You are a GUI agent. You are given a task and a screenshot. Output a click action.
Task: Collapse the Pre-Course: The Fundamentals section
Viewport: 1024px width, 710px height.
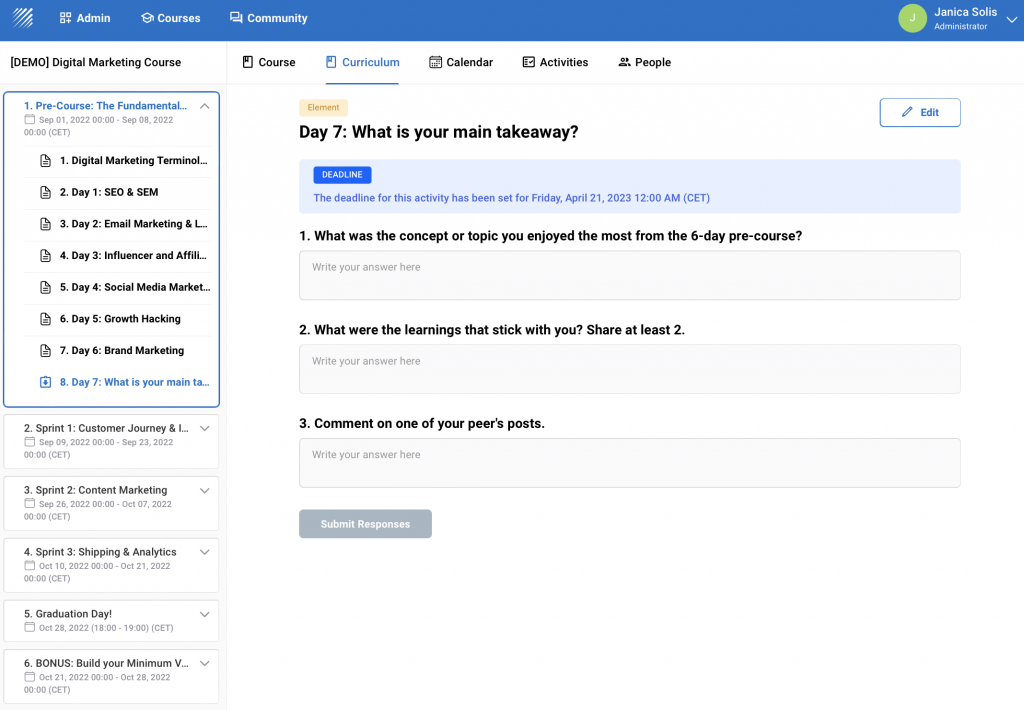pos(204,106)
